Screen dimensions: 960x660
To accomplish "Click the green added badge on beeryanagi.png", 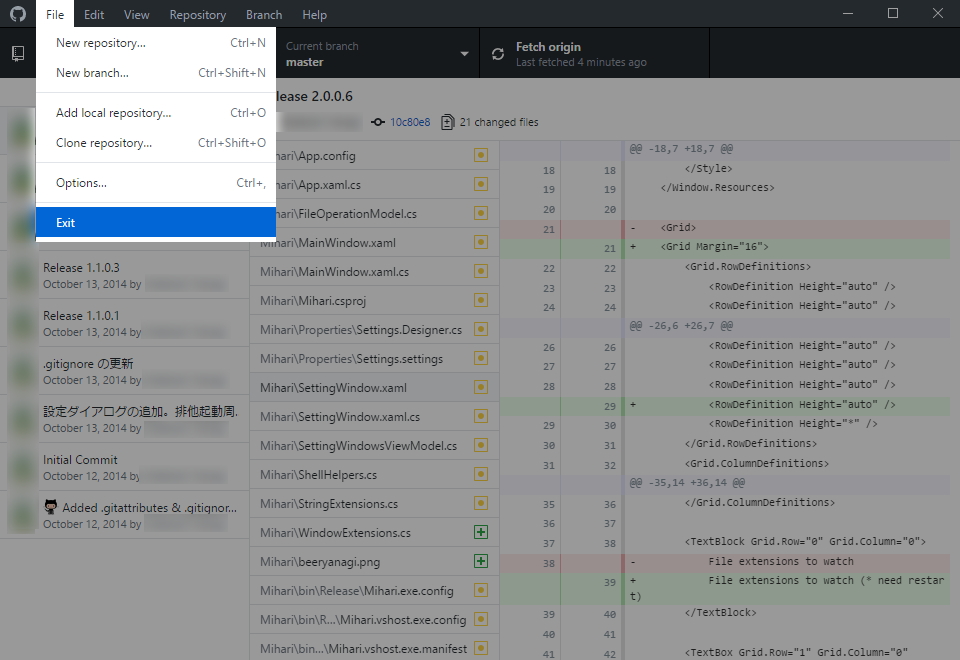I will [x=480, y=562].
